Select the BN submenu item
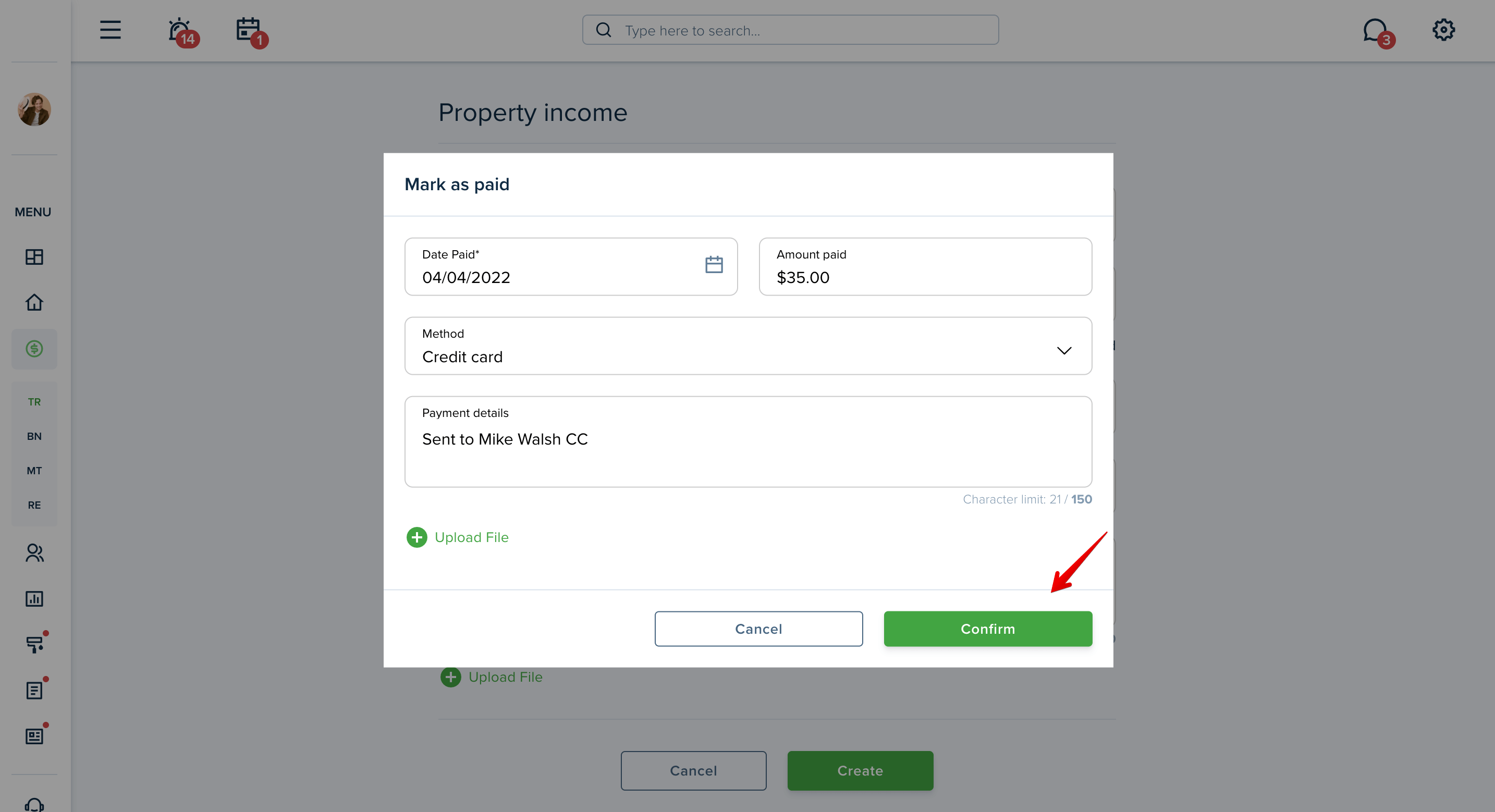This screenshot has height=812, width=1495. point(34,436)
